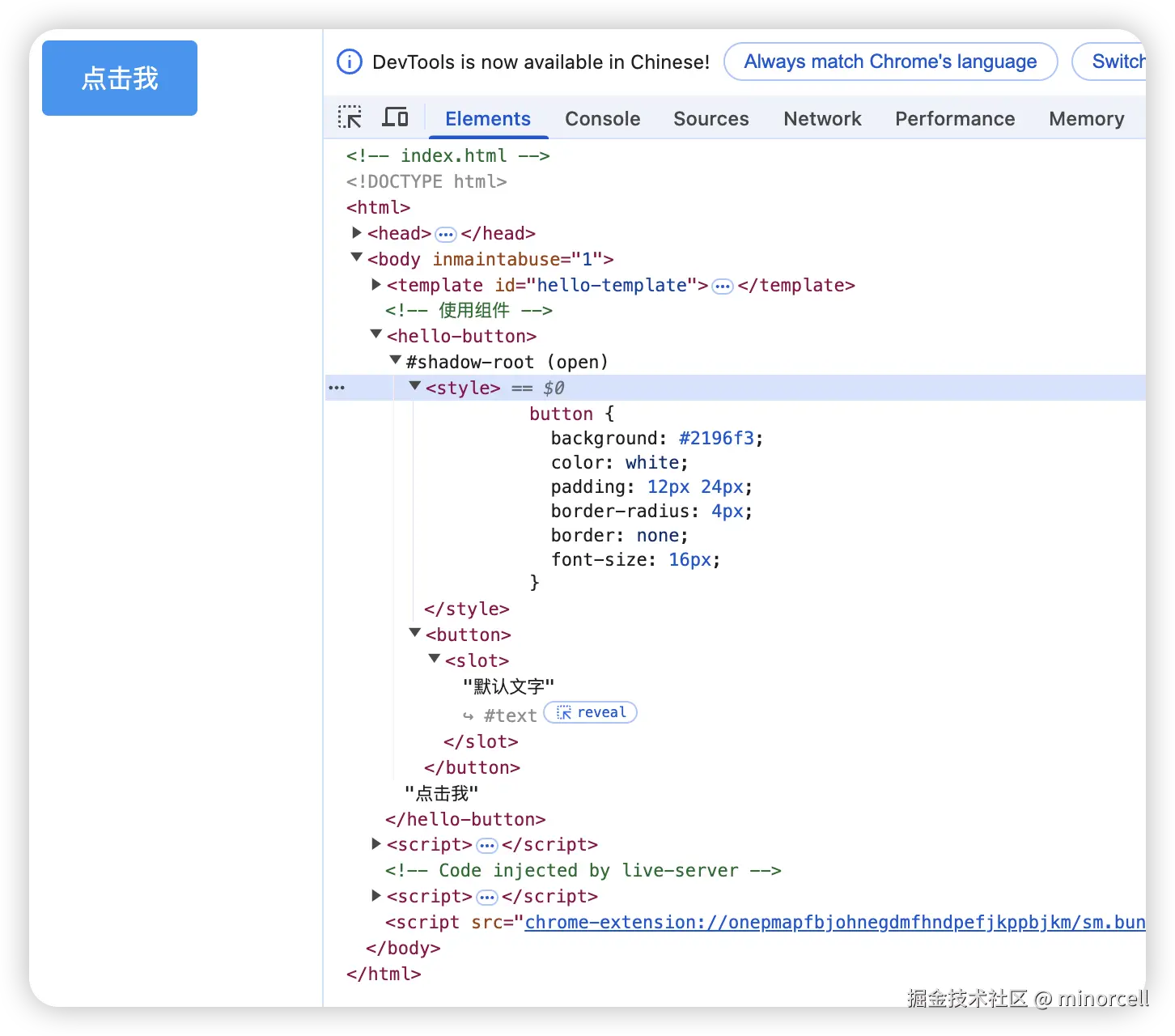This screenshot has width=1175, height=1036.
Task: Open the Sources tab
Action: pyautogui.click(x=711, y=119)
